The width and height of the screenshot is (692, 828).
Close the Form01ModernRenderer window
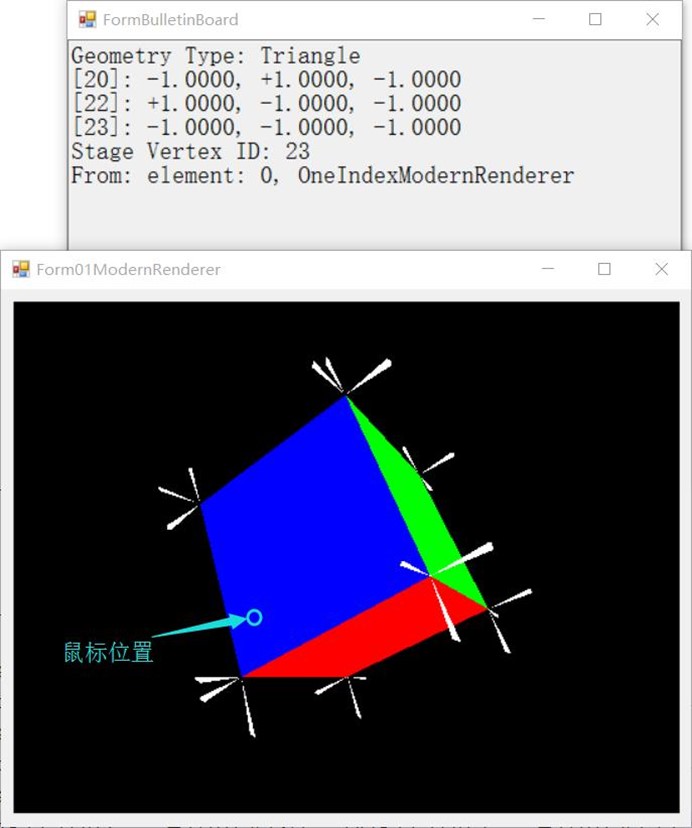(661, 269)
